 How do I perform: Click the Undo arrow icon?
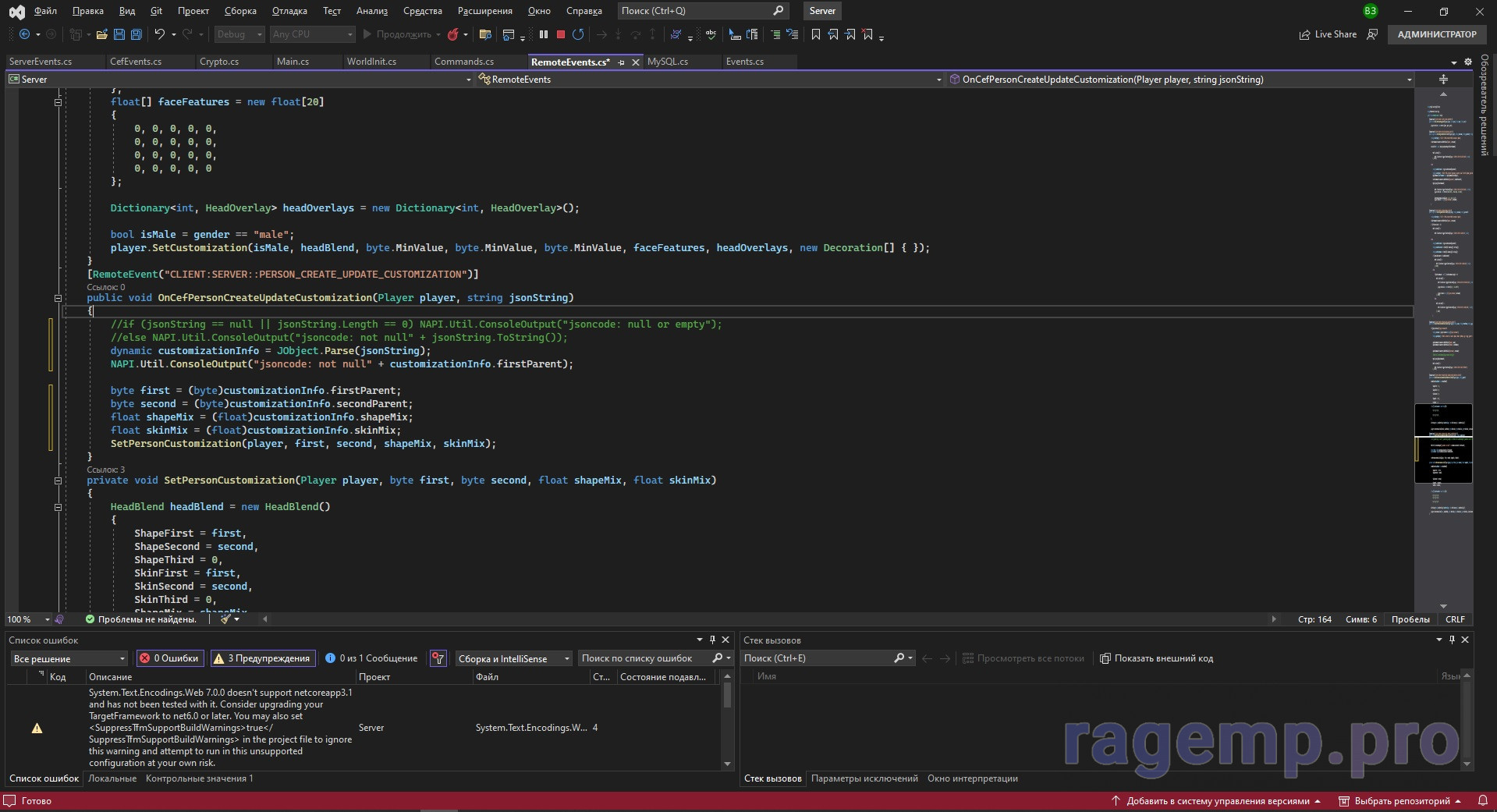159,34
